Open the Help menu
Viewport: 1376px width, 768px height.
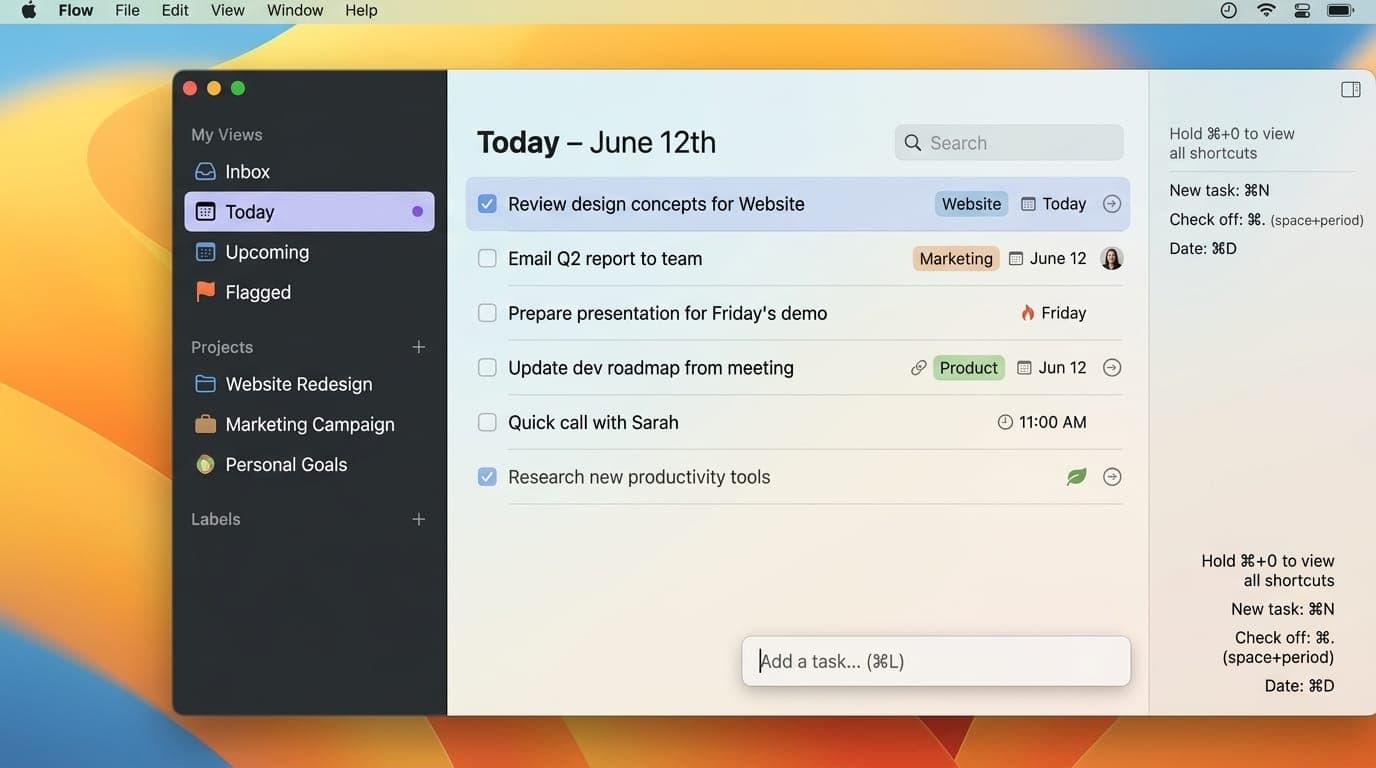coord(361,10)
